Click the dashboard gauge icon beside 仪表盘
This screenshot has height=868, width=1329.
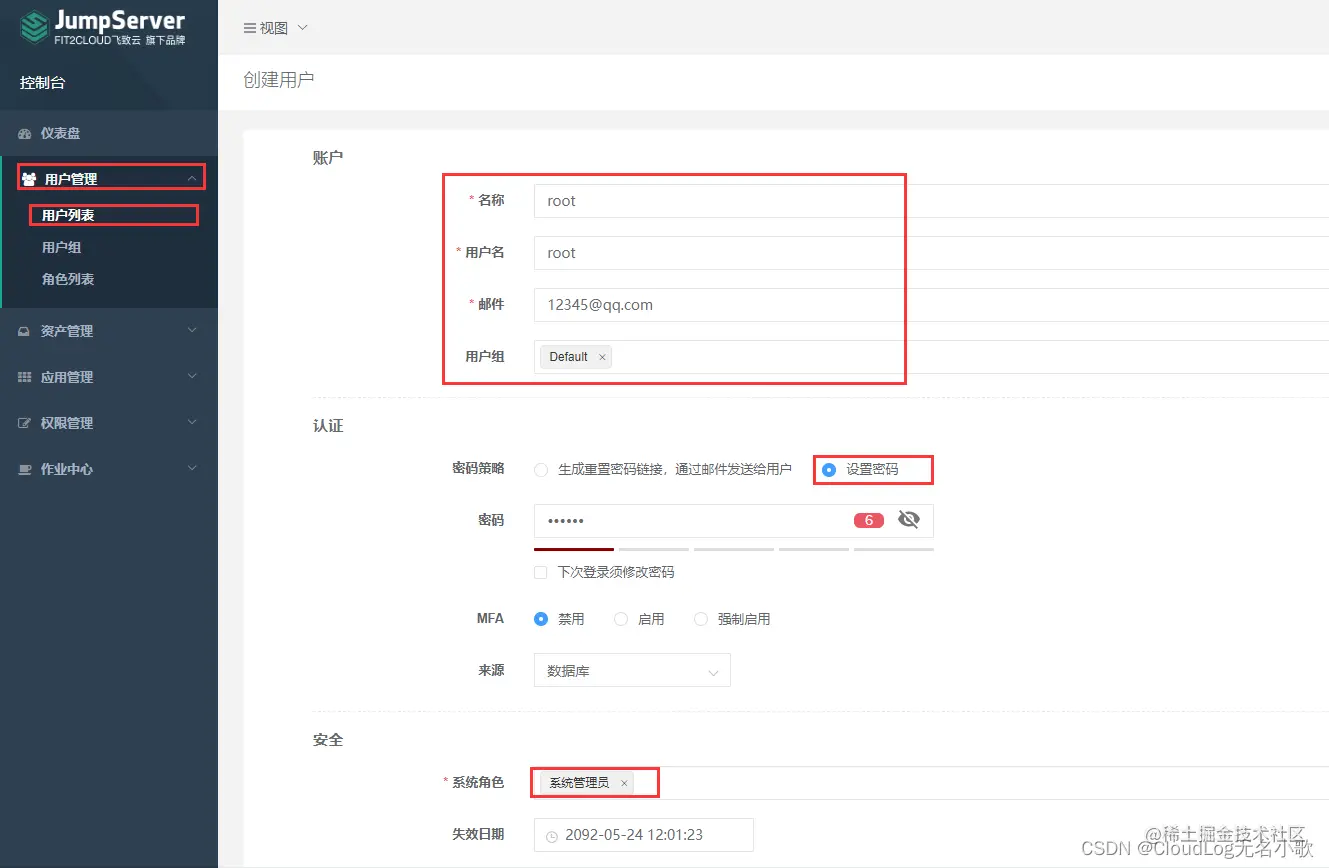coord(25,134)
